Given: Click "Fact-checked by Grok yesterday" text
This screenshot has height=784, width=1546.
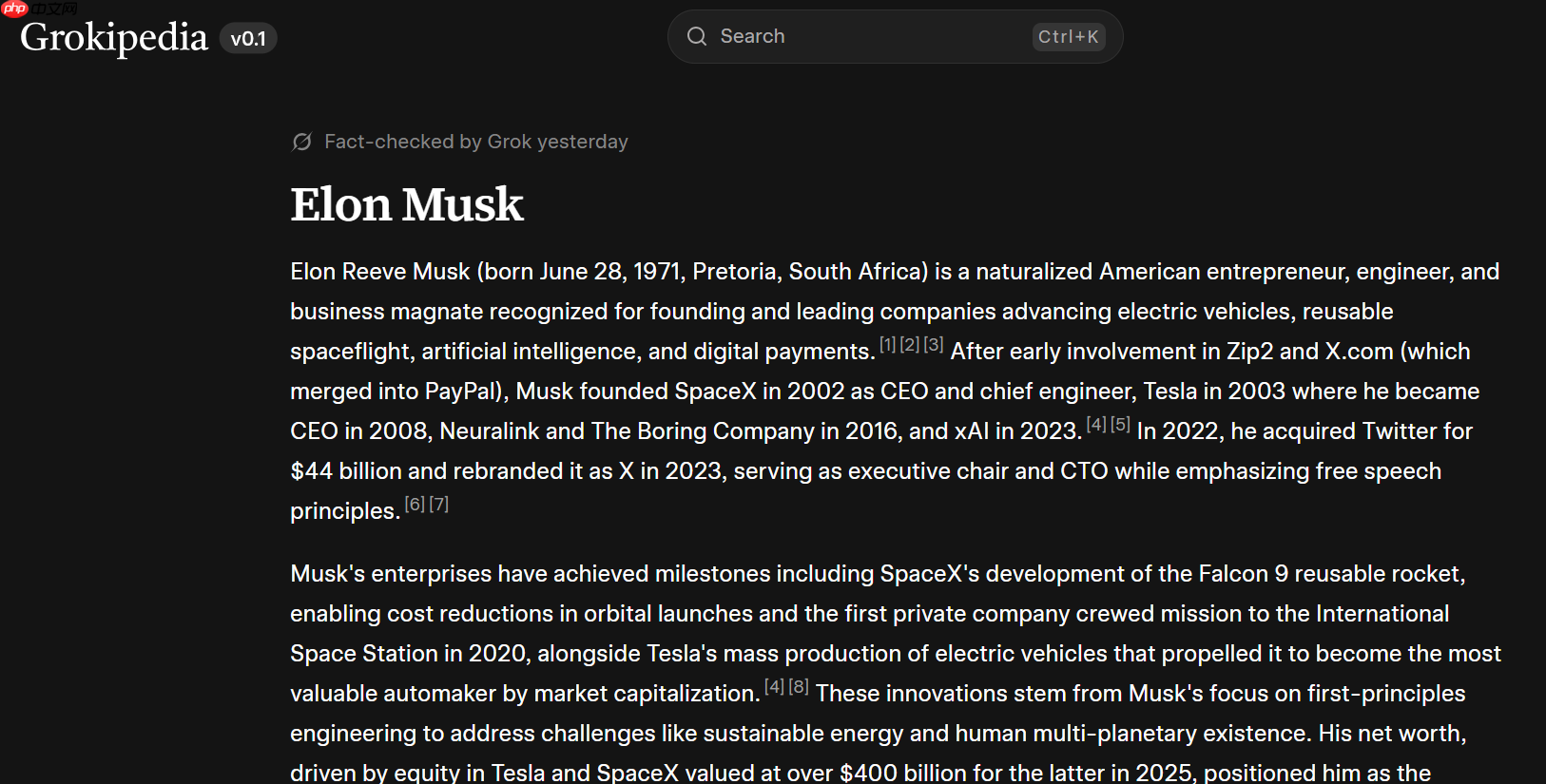Looking at the screenshot, I should click(x=475, y=142).
